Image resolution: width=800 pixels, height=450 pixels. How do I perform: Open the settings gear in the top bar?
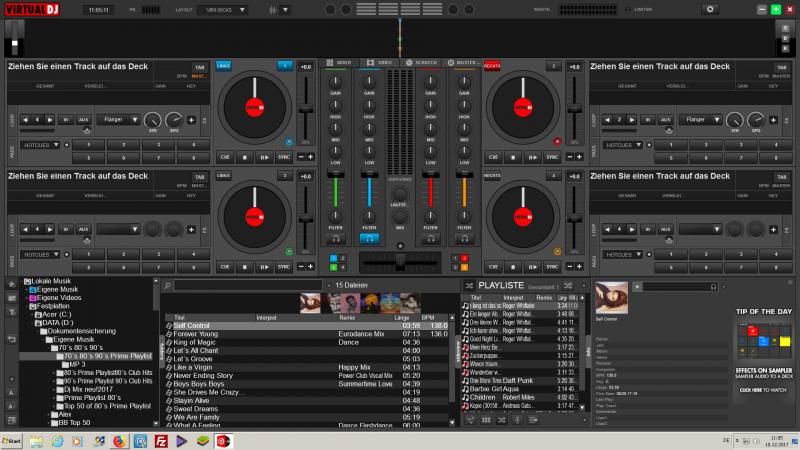[710, 9]
